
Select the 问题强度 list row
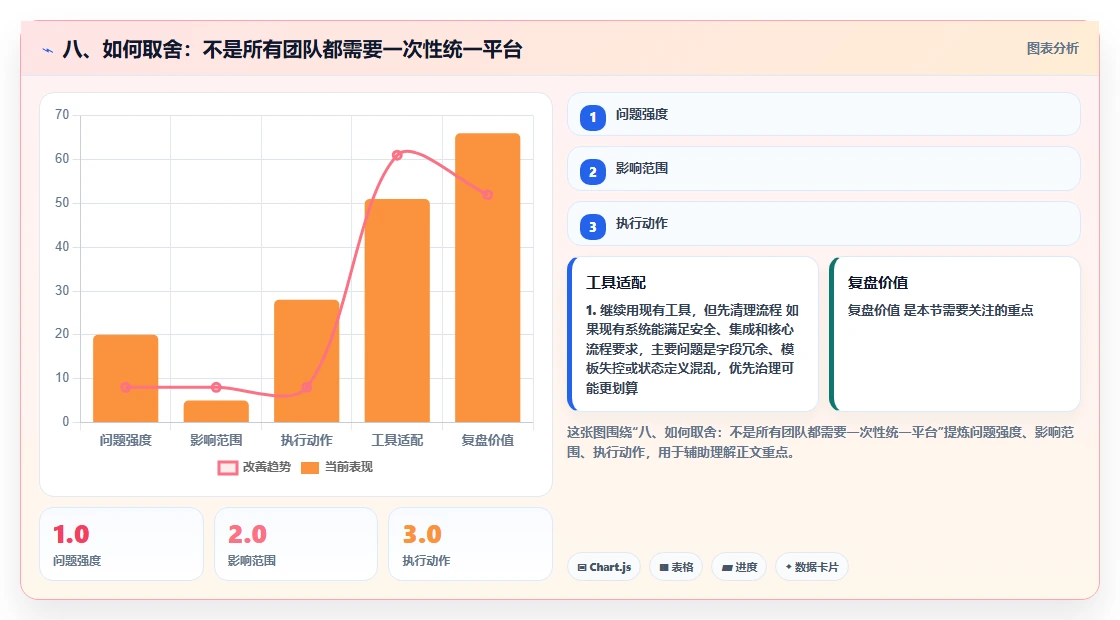click(x=824, y=114)
